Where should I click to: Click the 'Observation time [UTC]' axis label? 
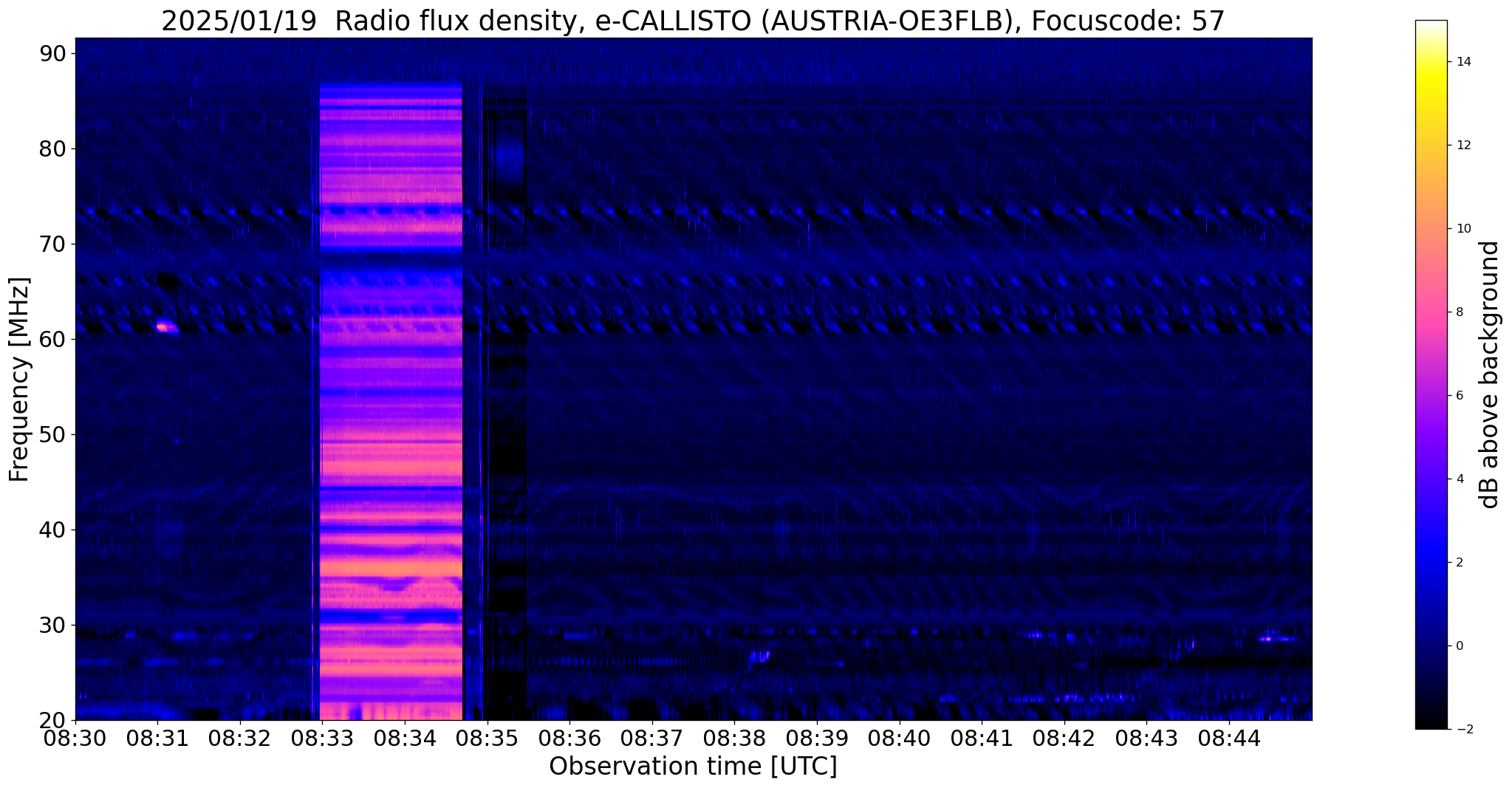coord(693,767)
